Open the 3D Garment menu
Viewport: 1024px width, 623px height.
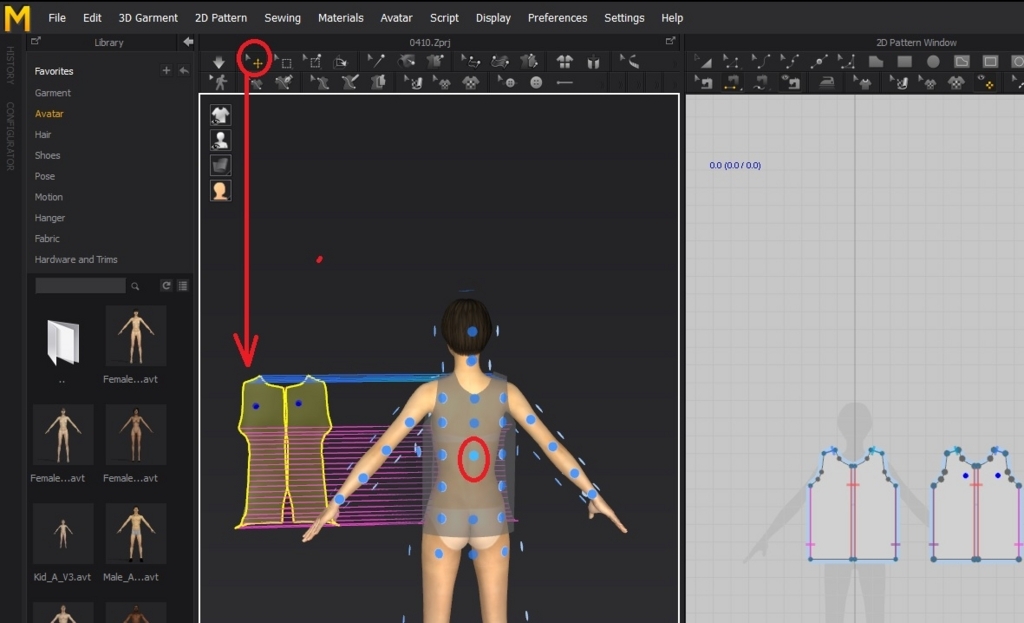pyautogui.click(x=148, y=18)
